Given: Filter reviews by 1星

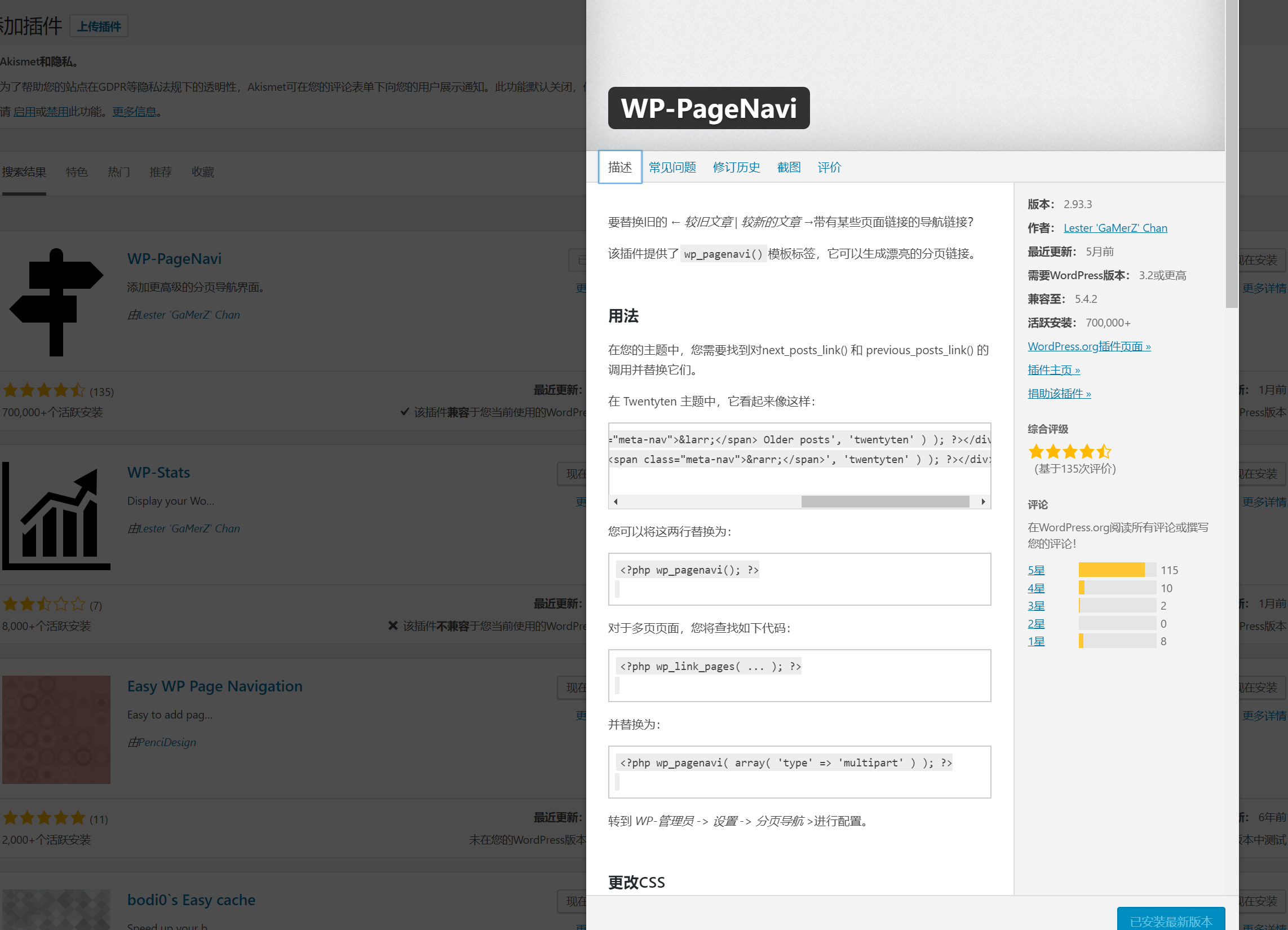Looking at the screenshot, I should click(1037, 641).
